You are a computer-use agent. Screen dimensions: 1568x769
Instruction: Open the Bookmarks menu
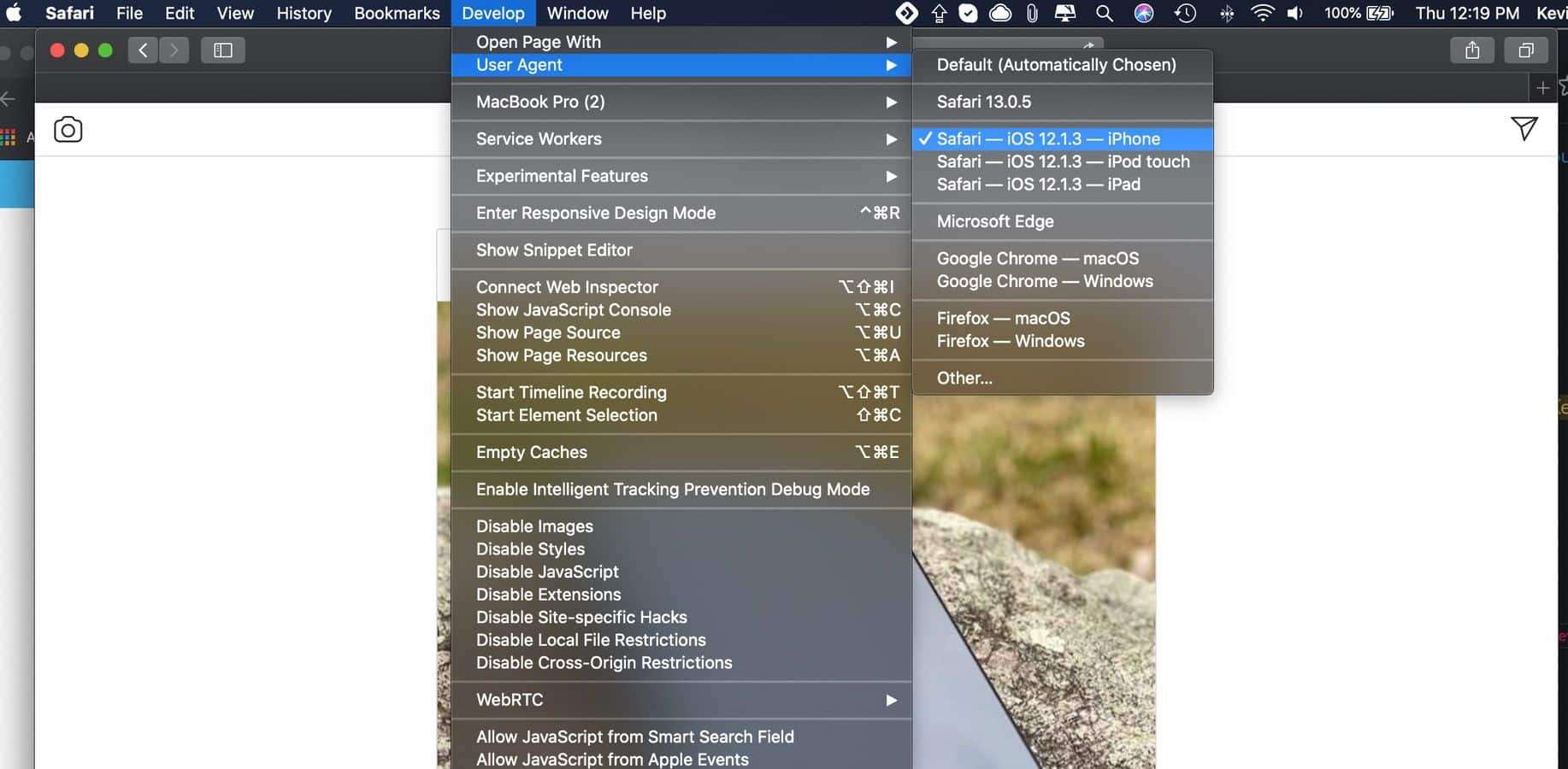pos(397,13)
